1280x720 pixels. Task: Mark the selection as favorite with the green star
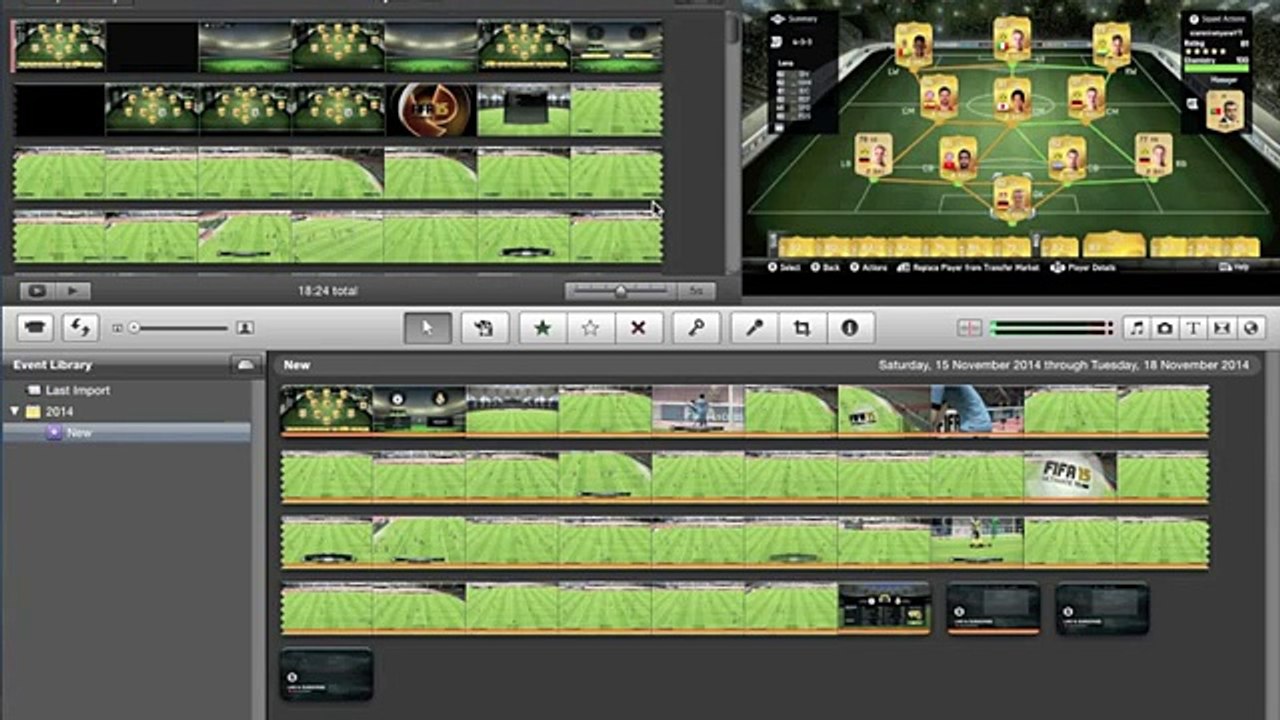coord(543,328)
